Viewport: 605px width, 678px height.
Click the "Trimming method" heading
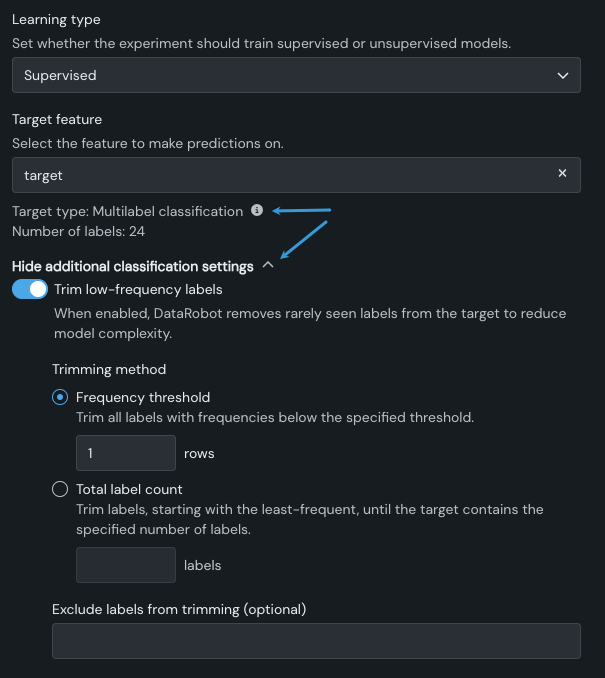click(x=109, y=369)
